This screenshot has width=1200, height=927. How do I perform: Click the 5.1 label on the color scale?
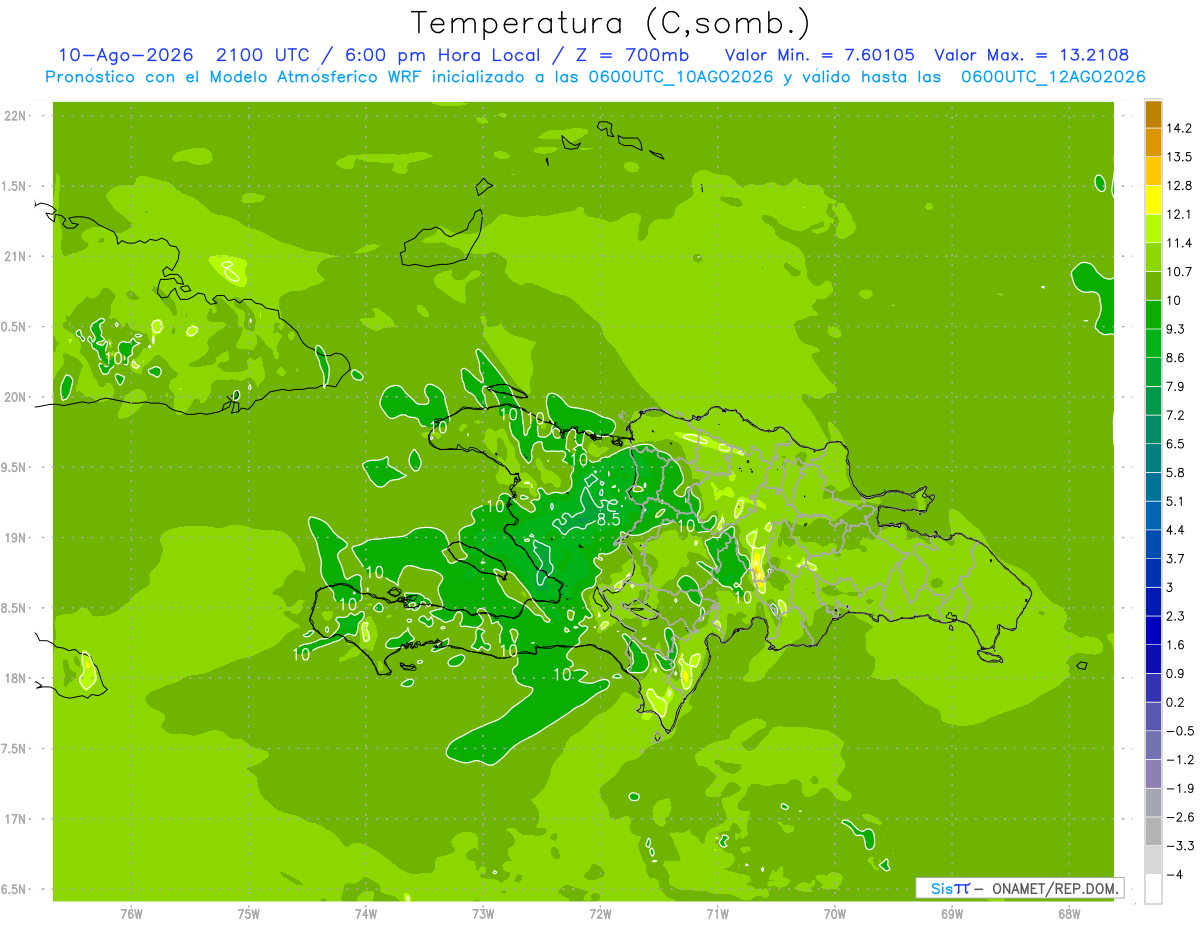coord(1175,501)
